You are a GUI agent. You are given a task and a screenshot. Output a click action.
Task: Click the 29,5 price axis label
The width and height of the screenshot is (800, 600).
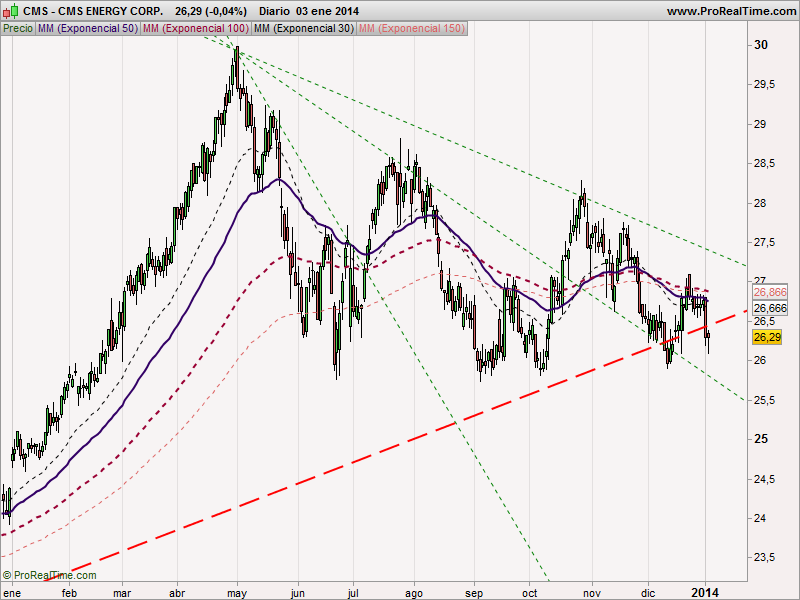coord(764,84)
